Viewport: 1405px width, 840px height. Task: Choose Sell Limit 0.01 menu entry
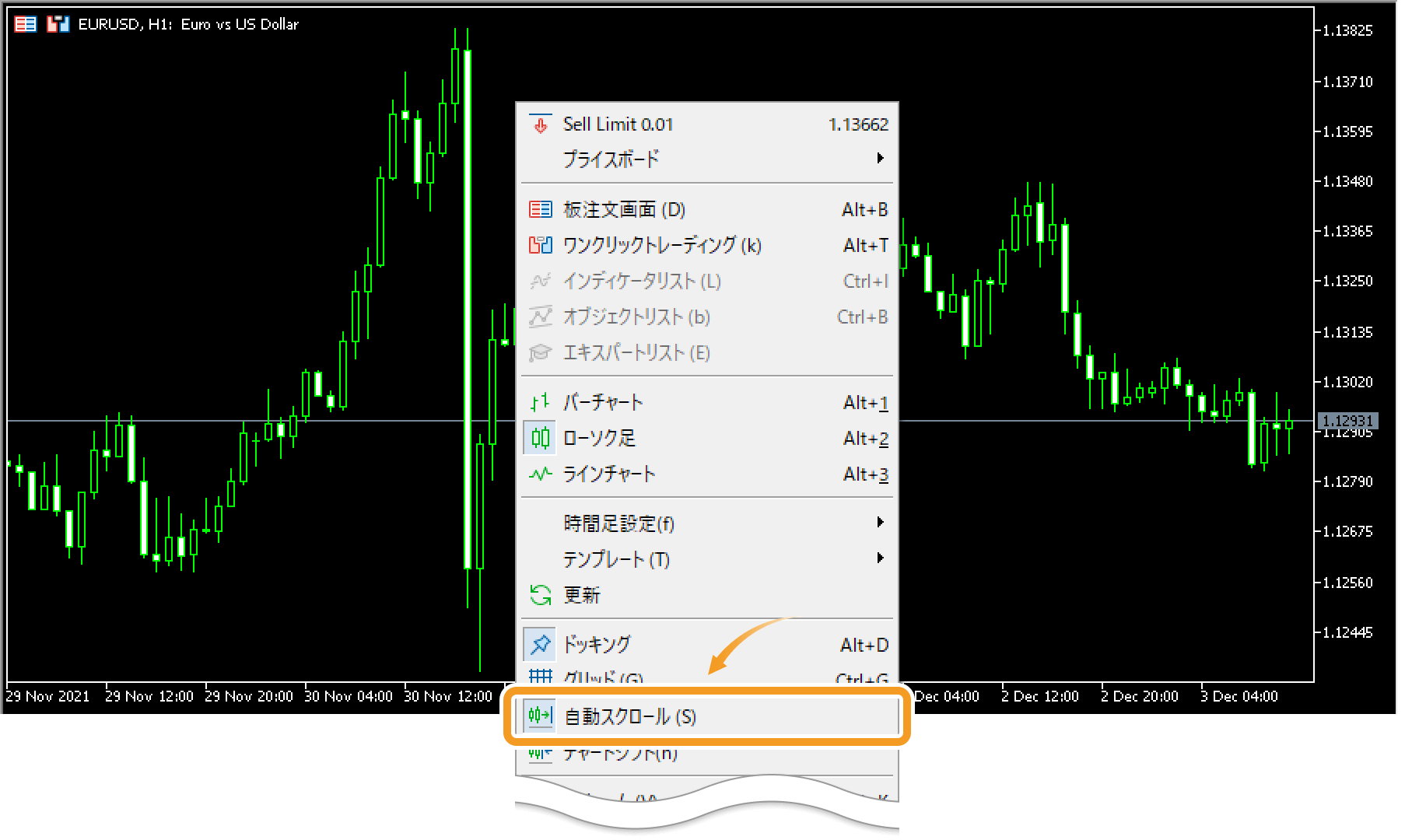coord(707,124)
